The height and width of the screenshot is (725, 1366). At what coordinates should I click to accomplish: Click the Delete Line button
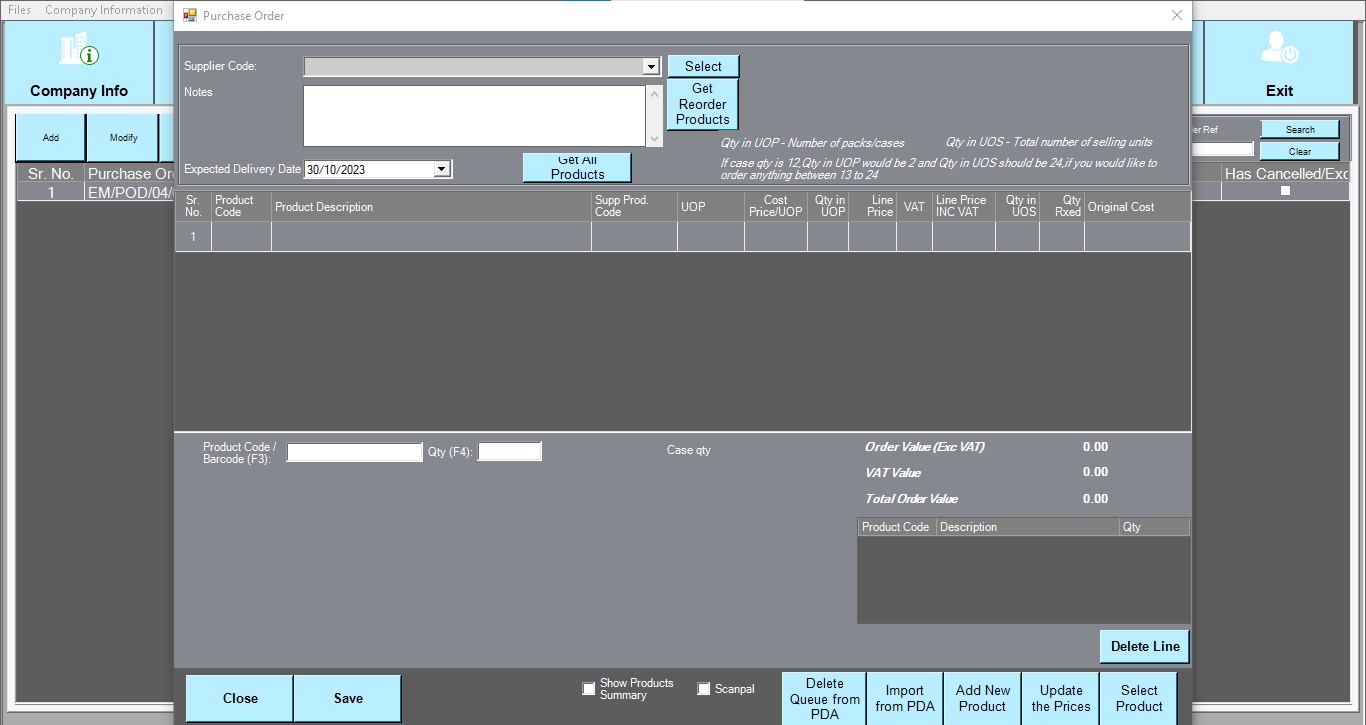(x=1145, y=646)
